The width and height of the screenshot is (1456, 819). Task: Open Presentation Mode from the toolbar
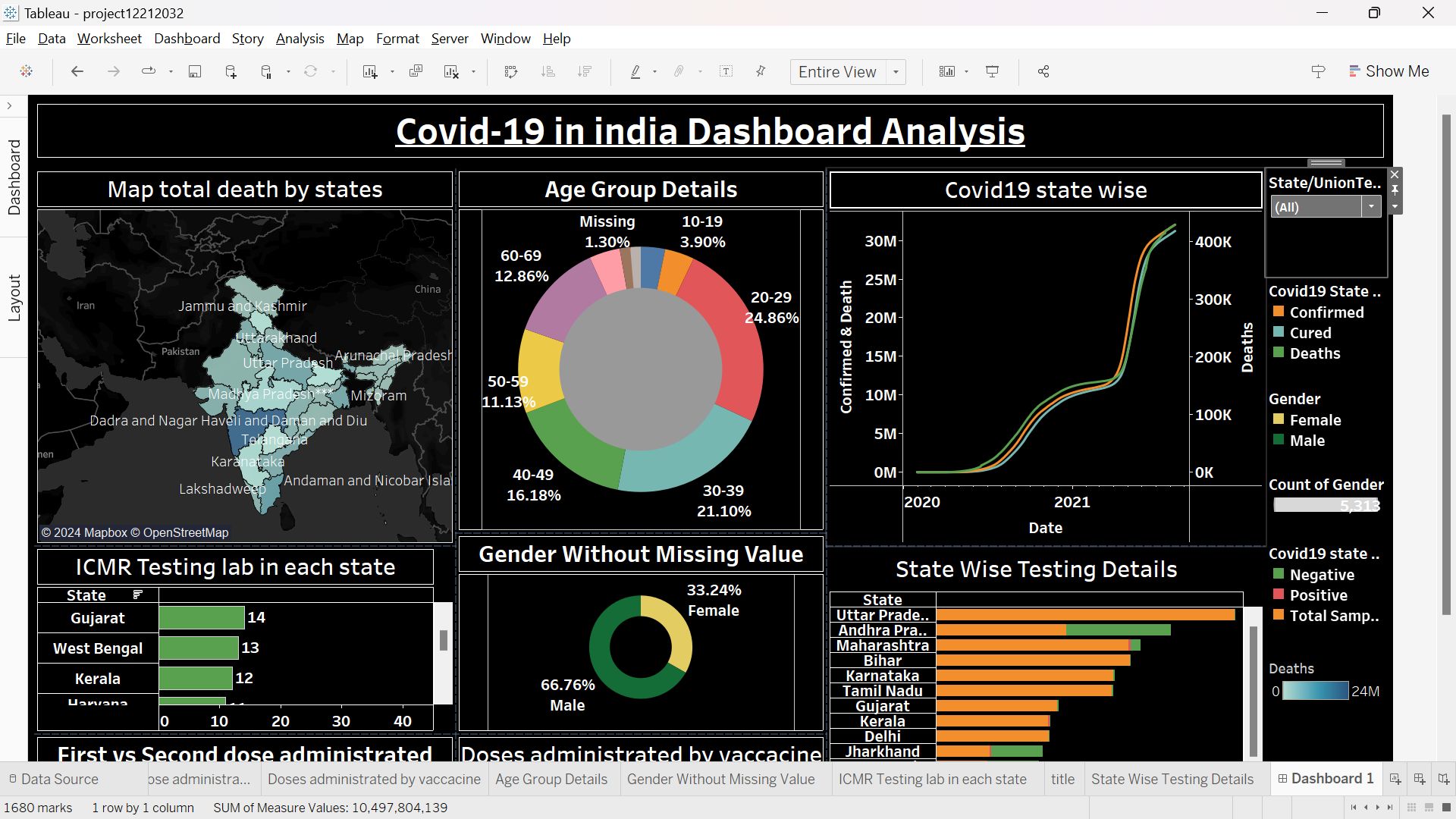pyautogui.click(x=992, y=71)
